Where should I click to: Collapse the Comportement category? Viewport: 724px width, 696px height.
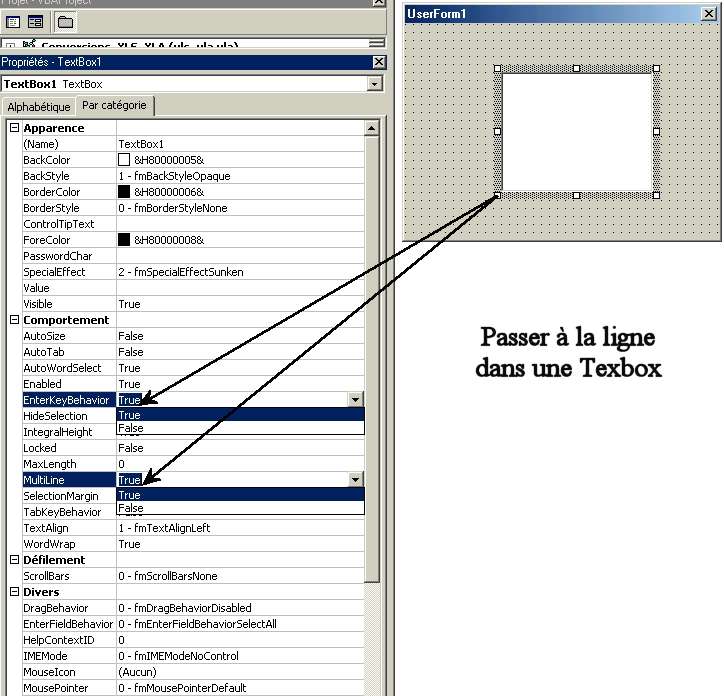(x=14, y=320)
